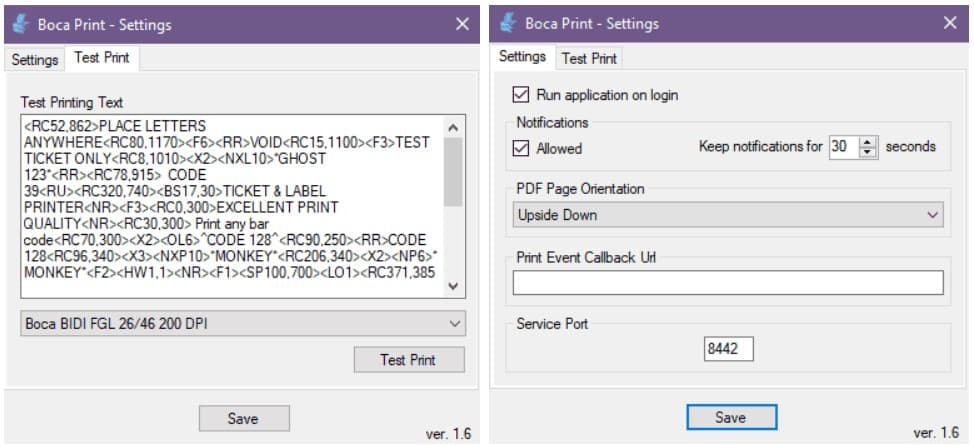Click Save in the left window
Screen dimensions: 974x446
244,418
